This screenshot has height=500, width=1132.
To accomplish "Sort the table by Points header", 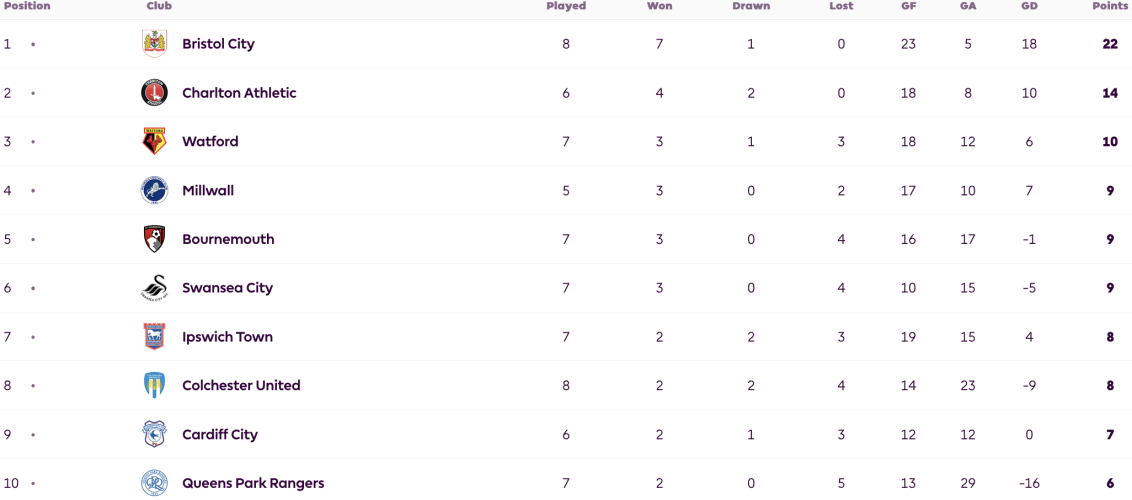I will [1110, 6].
